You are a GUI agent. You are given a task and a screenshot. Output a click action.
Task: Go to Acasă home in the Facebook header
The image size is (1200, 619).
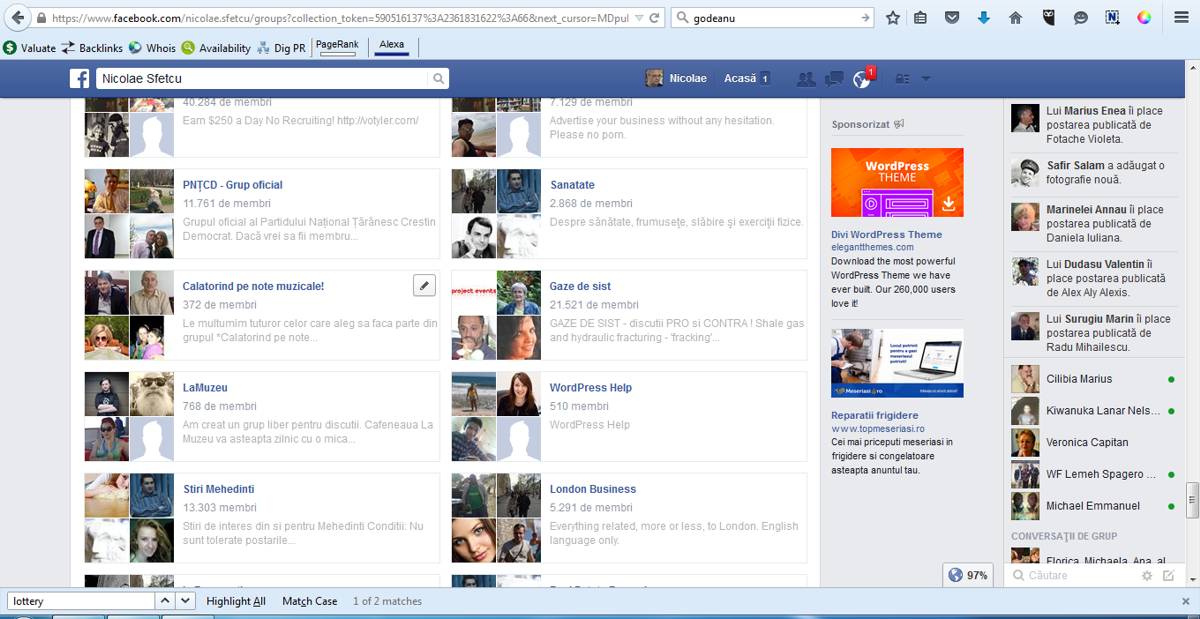(x=741, y=79)
